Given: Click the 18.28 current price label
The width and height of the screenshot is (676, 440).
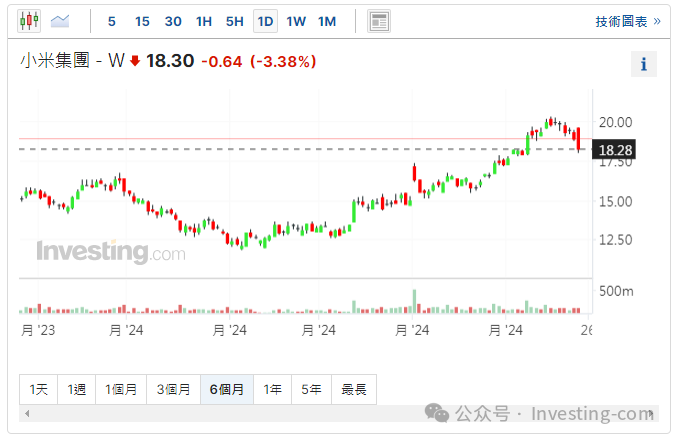Looking at the screenshot, I should (614, 150).
